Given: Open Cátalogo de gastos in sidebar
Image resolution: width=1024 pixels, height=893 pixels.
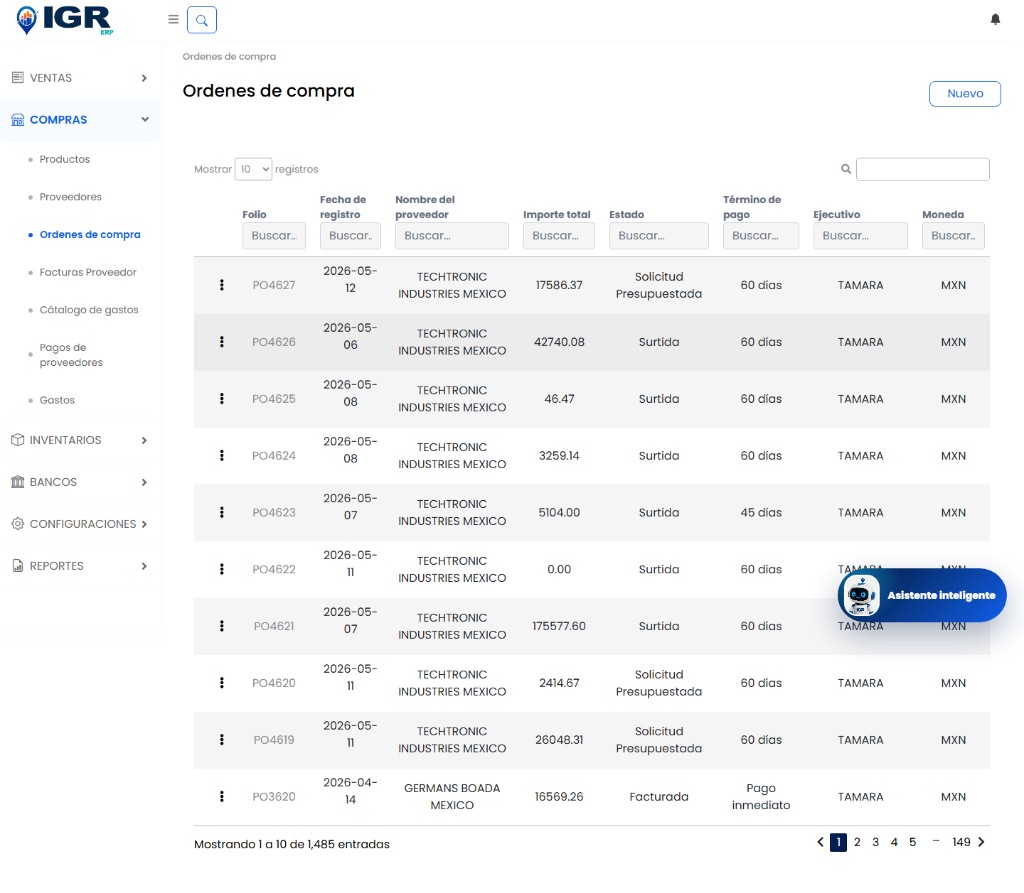Looking at the screenshot, I should tap(89, 310).
